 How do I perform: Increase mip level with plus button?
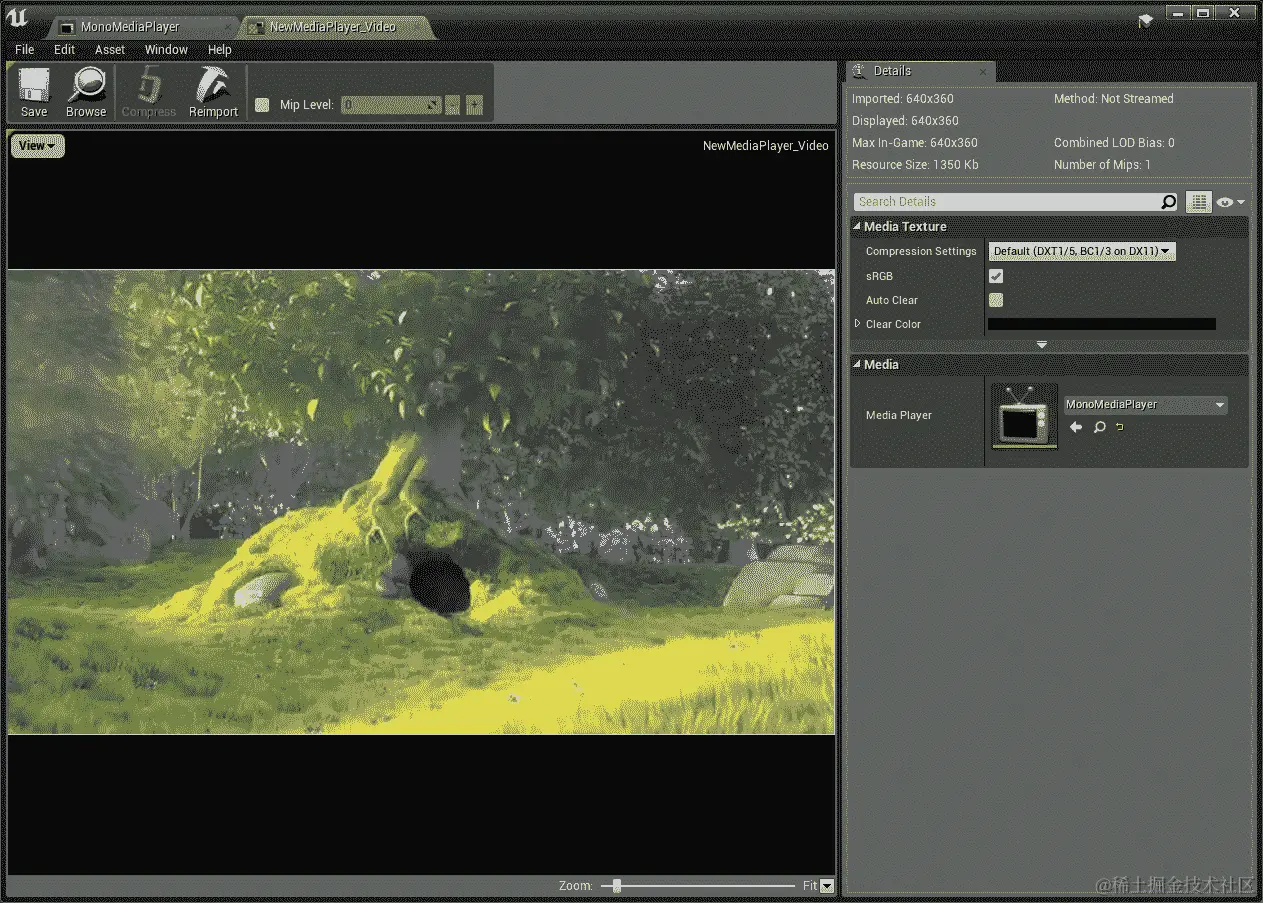474,105
